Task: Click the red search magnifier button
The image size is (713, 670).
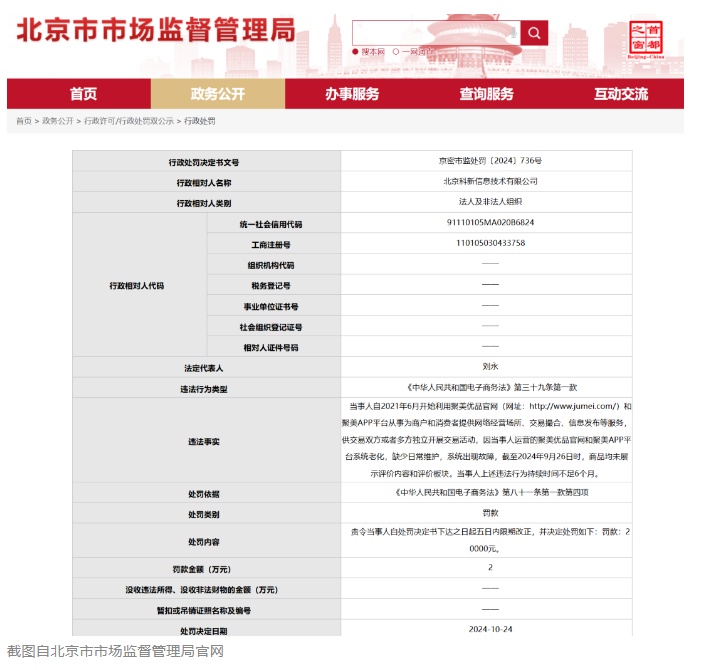Action: tap(534, 33)
